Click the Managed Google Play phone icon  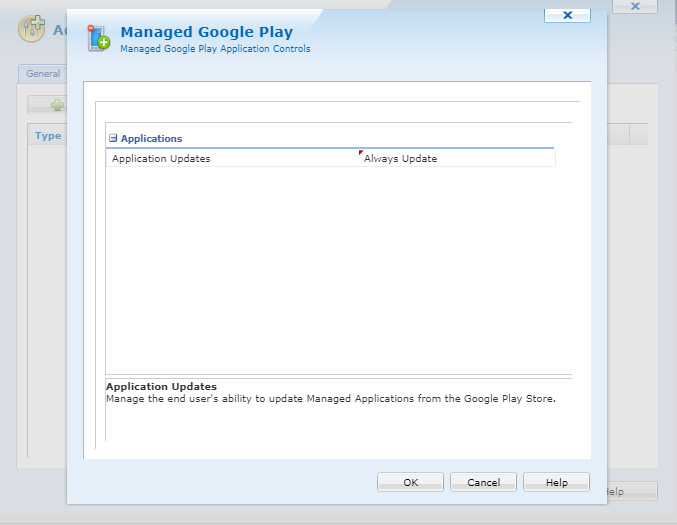click(98, 38)
